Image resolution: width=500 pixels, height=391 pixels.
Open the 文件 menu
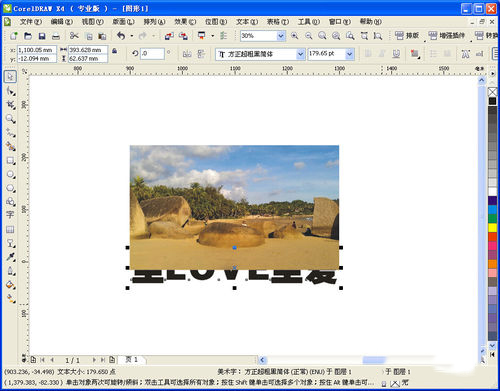click(x=31, y=22)
